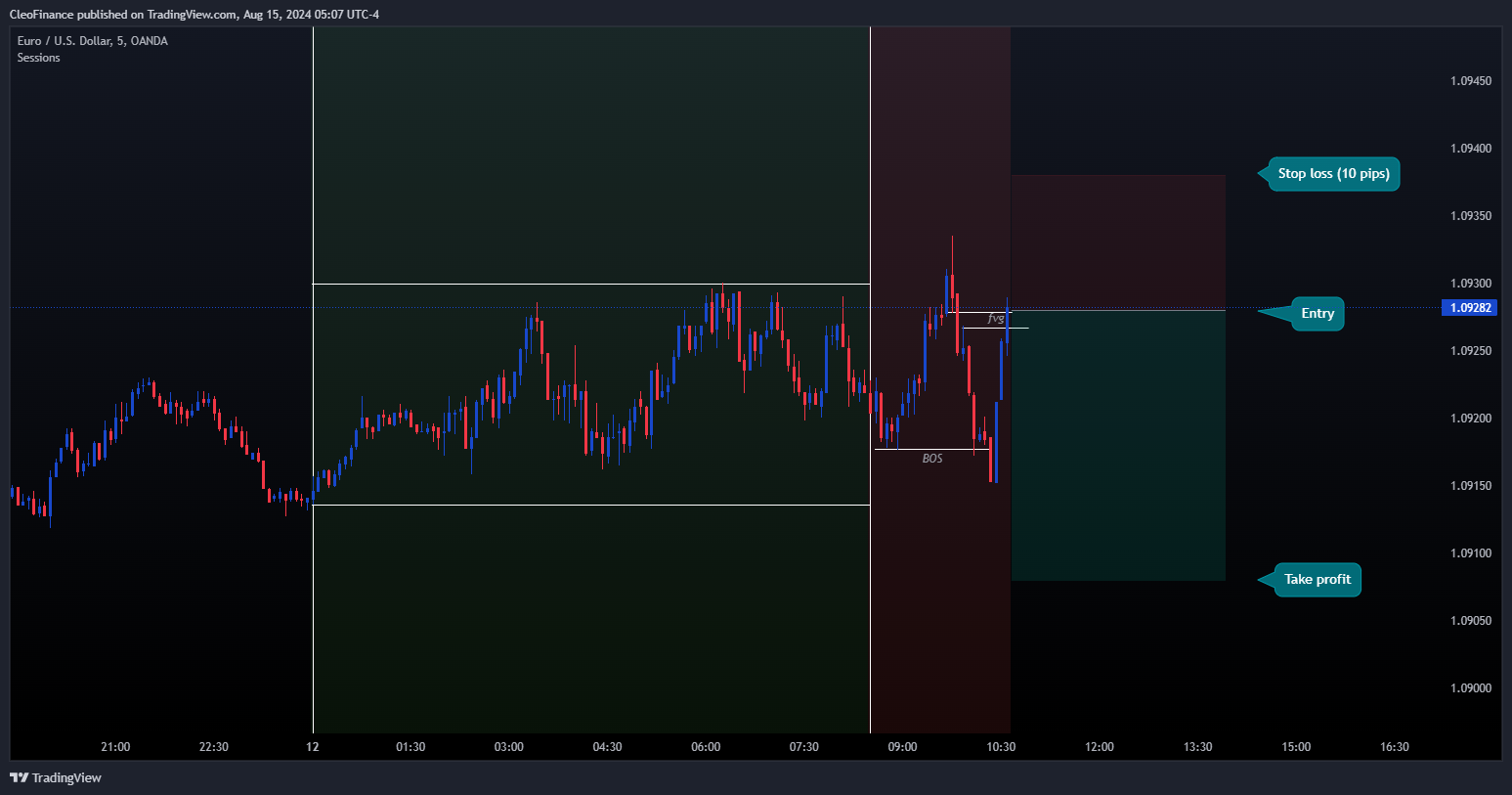Click the 1.09100 price axis label
This screenshot has width=1512, height=795.
click(1471, 553)
